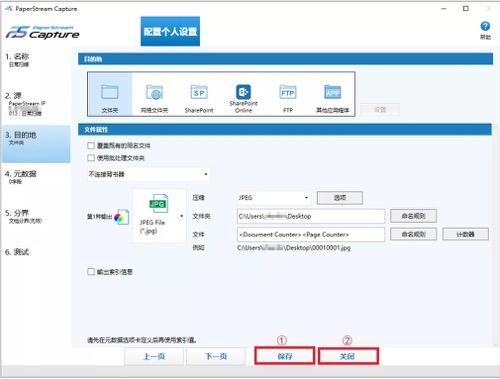
Task: Go to previous page with 上一页
Action: pos(154,356)
